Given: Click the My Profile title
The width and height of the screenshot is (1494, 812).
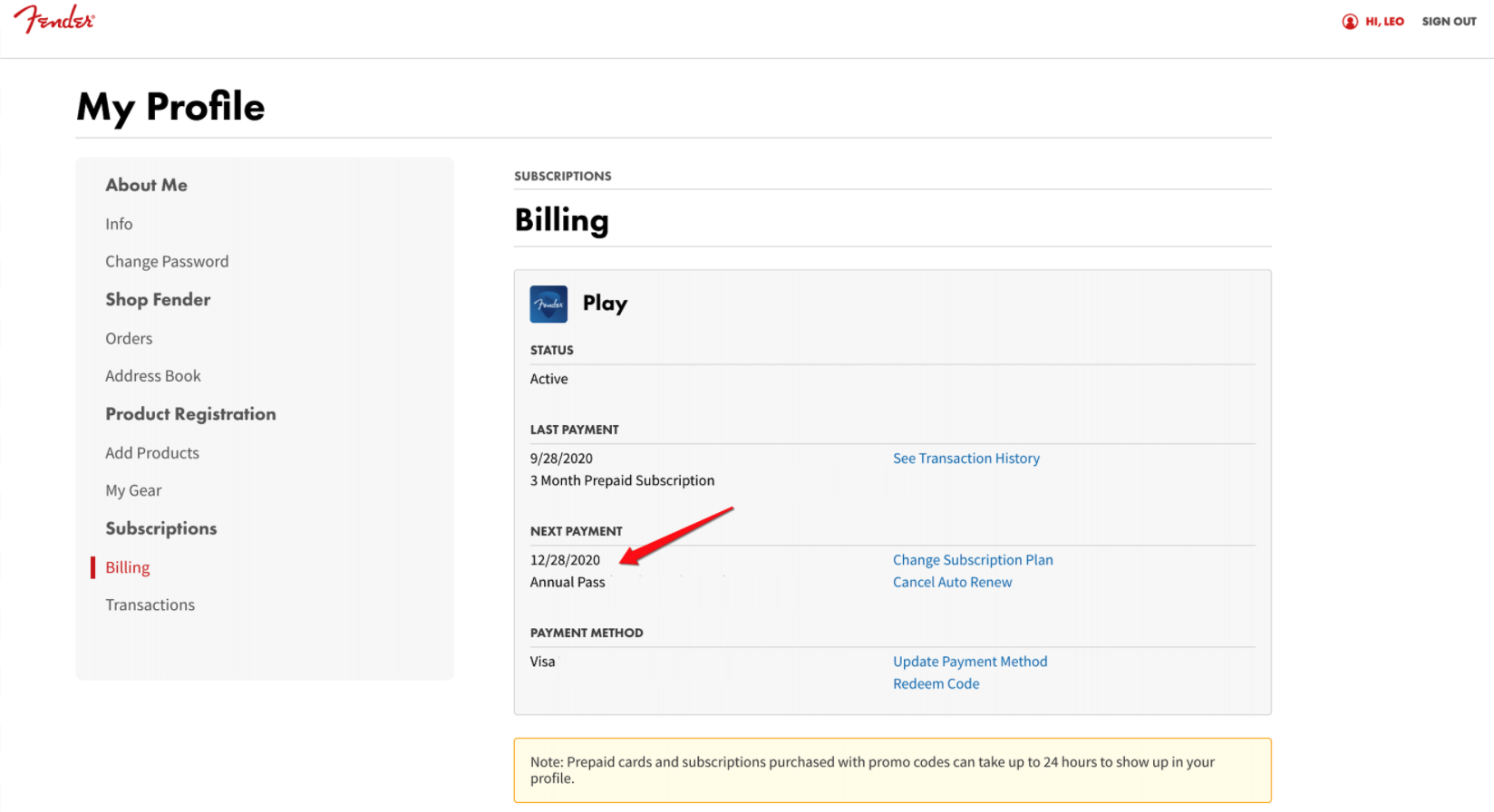Looking at the screenshot, I should click(x=170, y=107).
